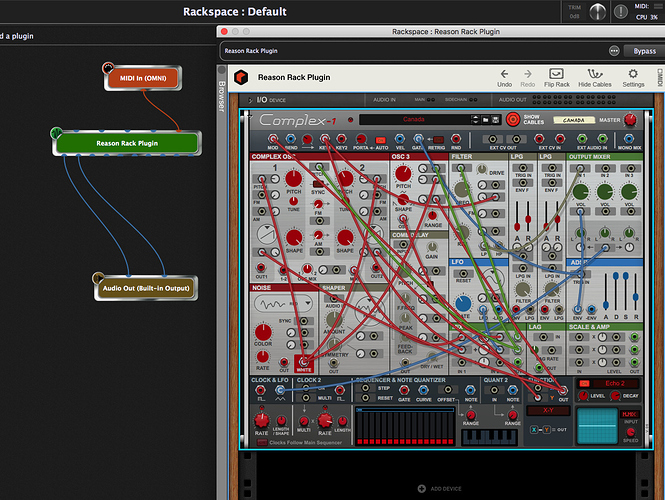Click the Clock & LFO RATE knob
Viewport: 665px width, 500px height.
click(x=261, y=421)
